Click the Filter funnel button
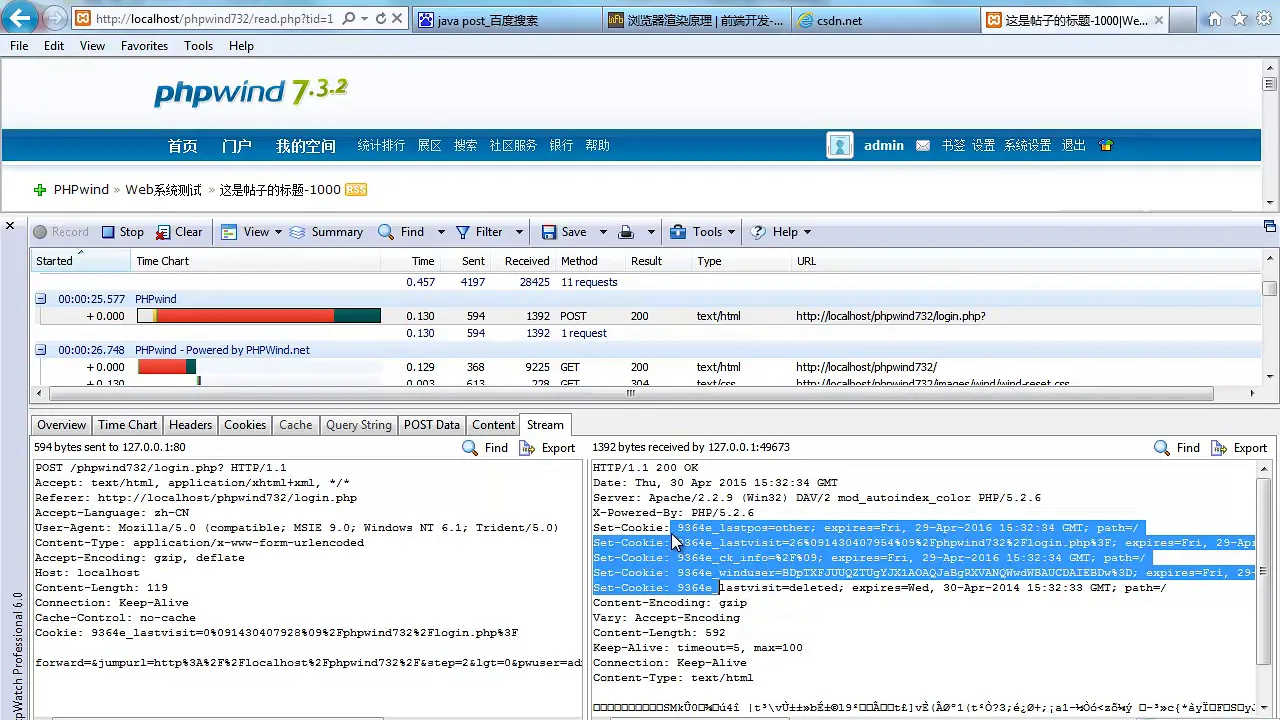Screen dimensions: 1280x720 click(x=479, y=232)
